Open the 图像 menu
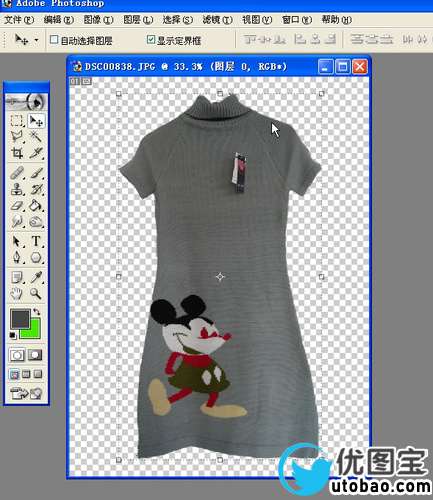This screenshot has width=433, height=500. (98, 20)
